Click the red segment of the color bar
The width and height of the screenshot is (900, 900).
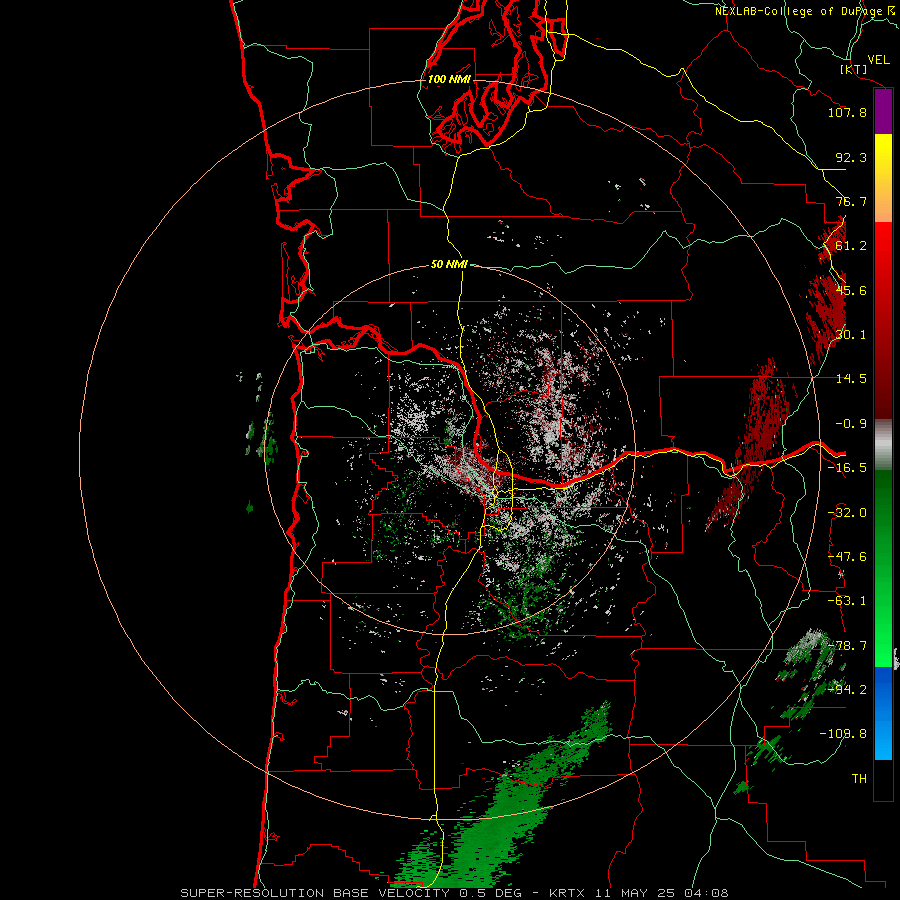pyautogui.click(x=883, y=320)
